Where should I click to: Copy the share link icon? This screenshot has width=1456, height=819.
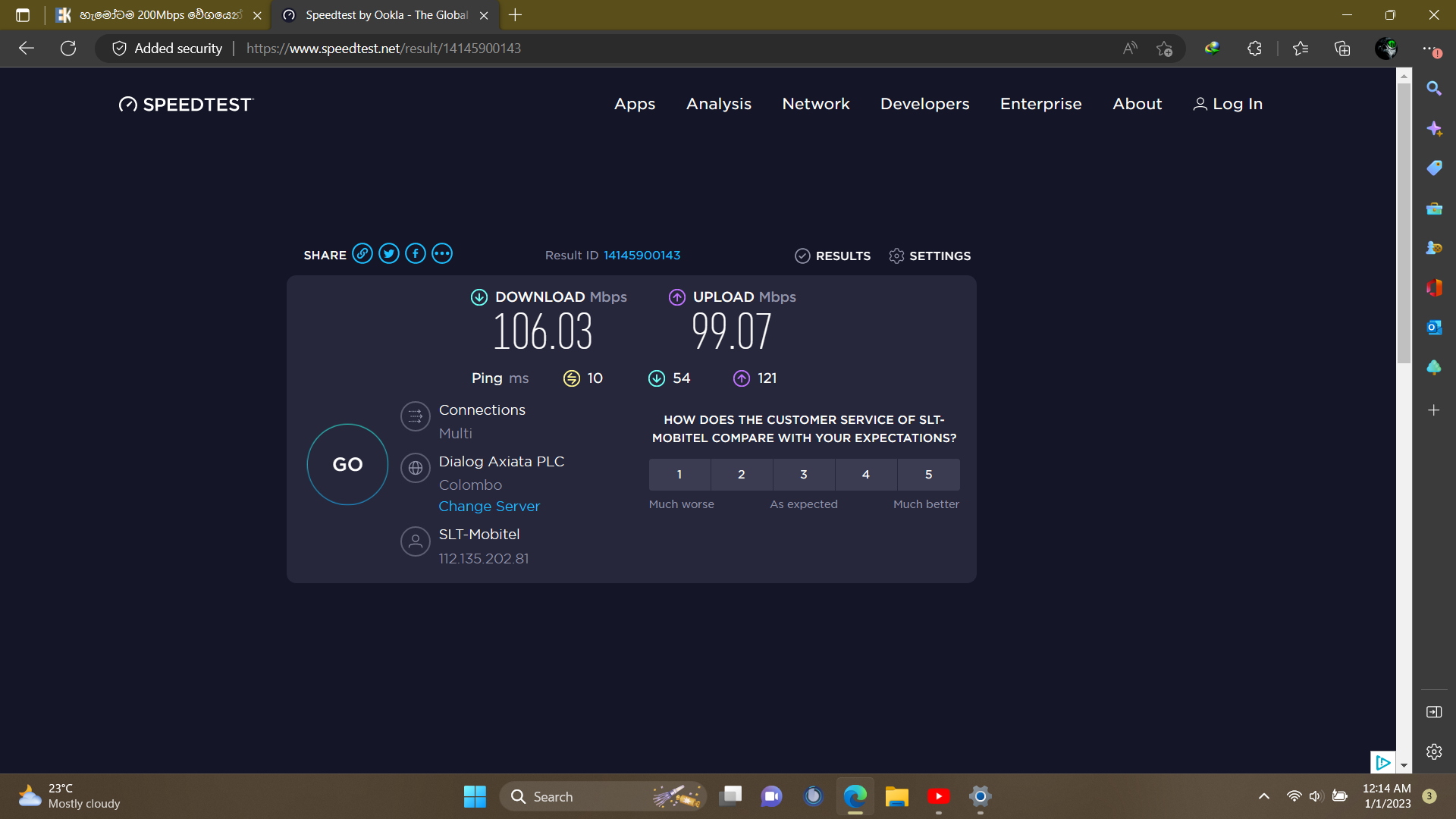pos(362,254)
